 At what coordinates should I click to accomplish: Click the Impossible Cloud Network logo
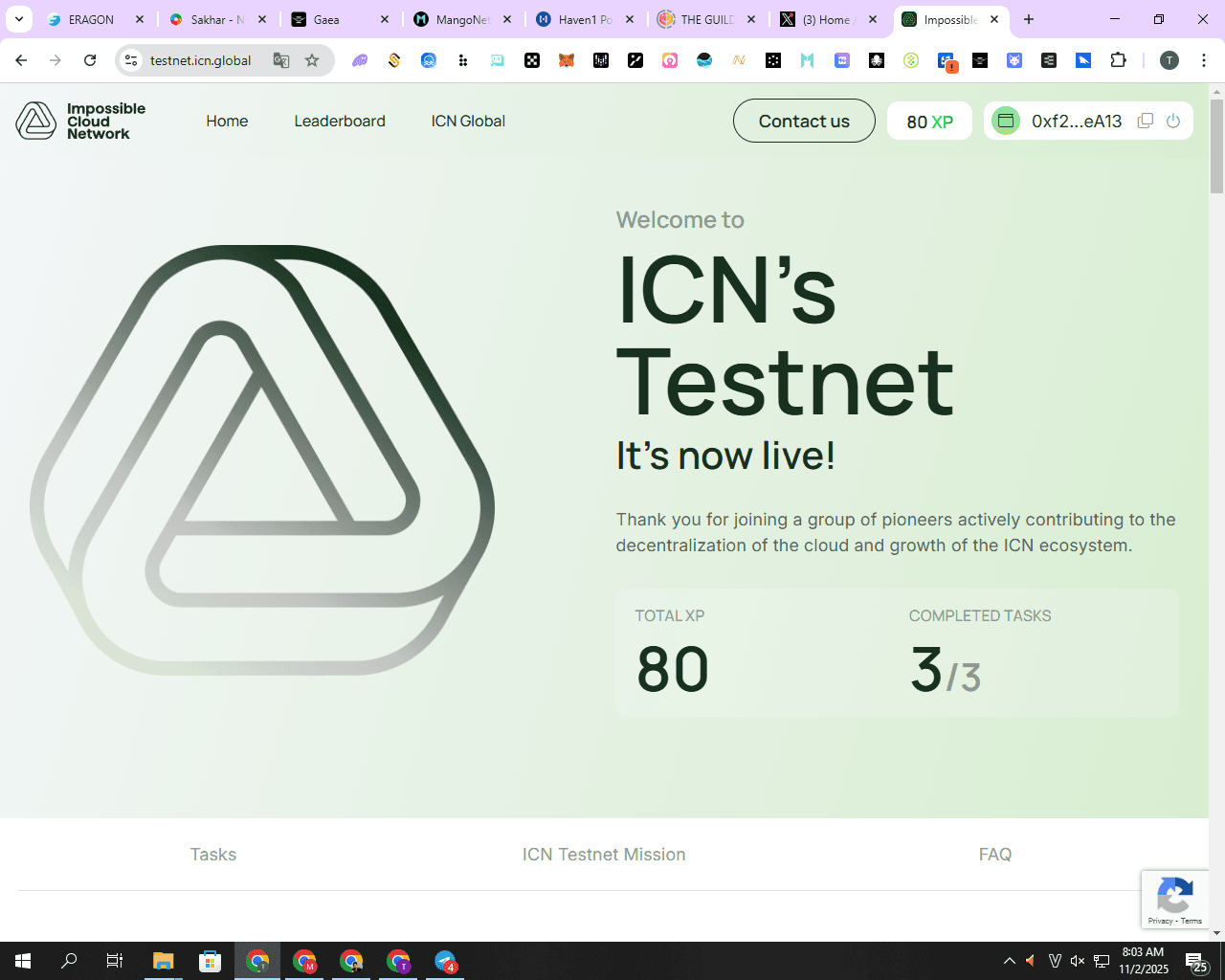point(81,122)
